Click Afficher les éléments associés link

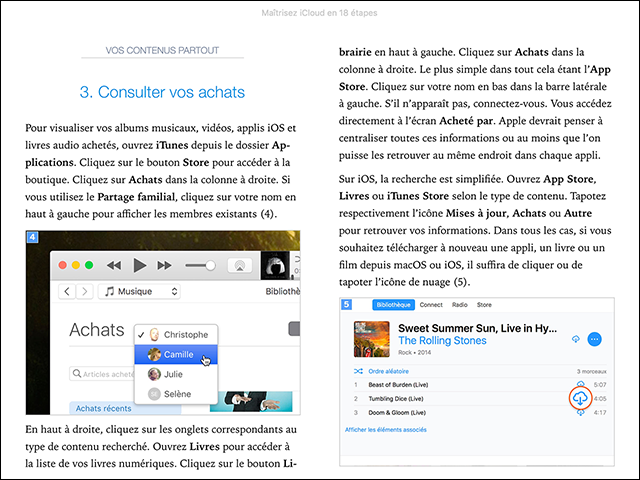point(386,430)
